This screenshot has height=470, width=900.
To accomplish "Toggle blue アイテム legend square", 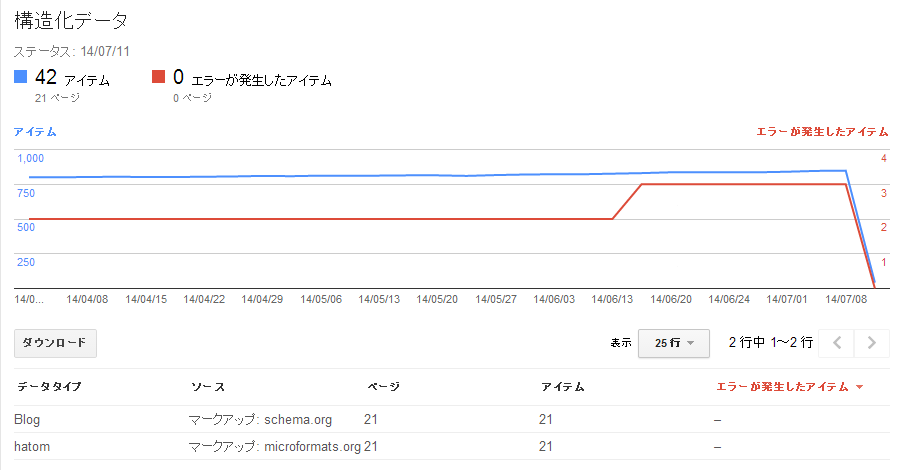I will click(21, 76).
